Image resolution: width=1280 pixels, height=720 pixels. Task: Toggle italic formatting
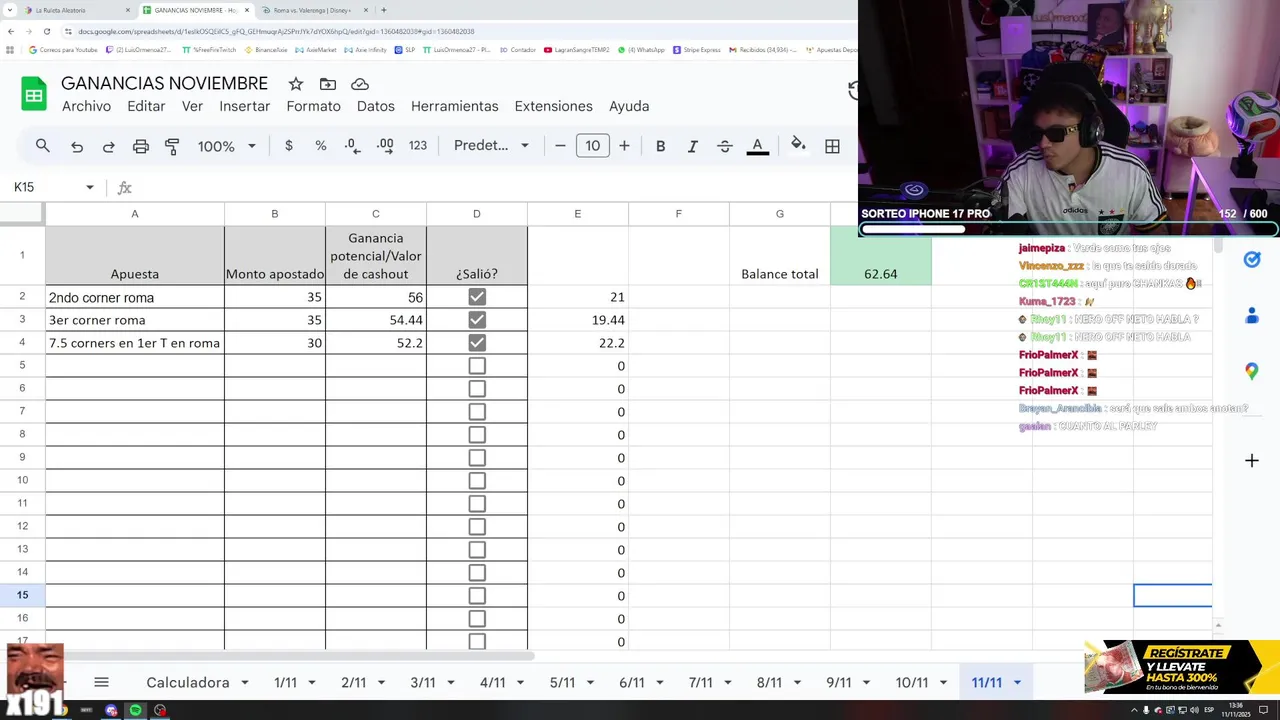(x=692, y=146)
